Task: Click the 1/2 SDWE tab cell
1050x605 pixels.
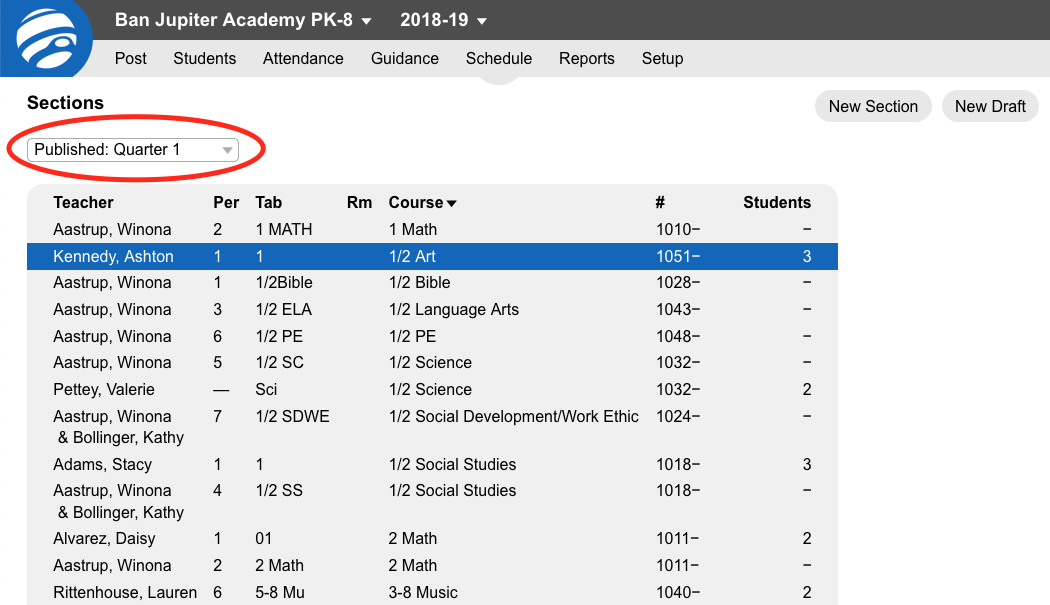Action: tap(293, 417)
